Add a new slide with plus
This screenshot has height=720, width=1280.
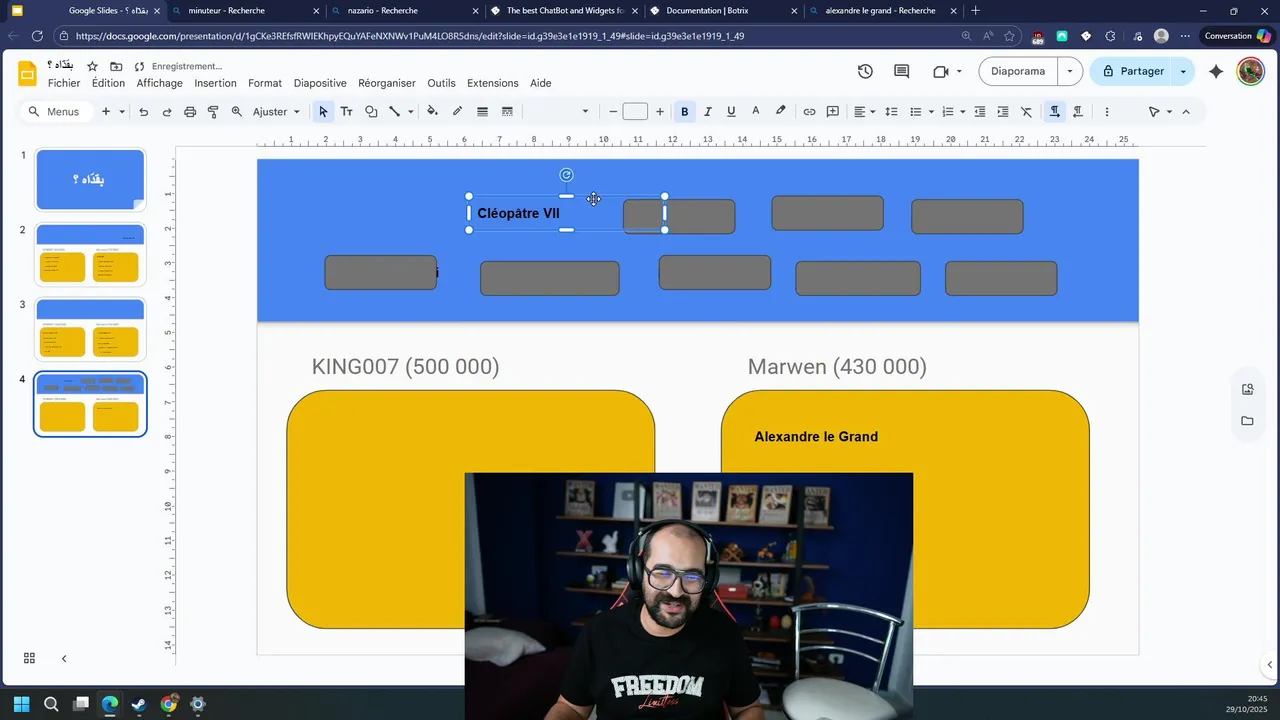pos(105,112)
